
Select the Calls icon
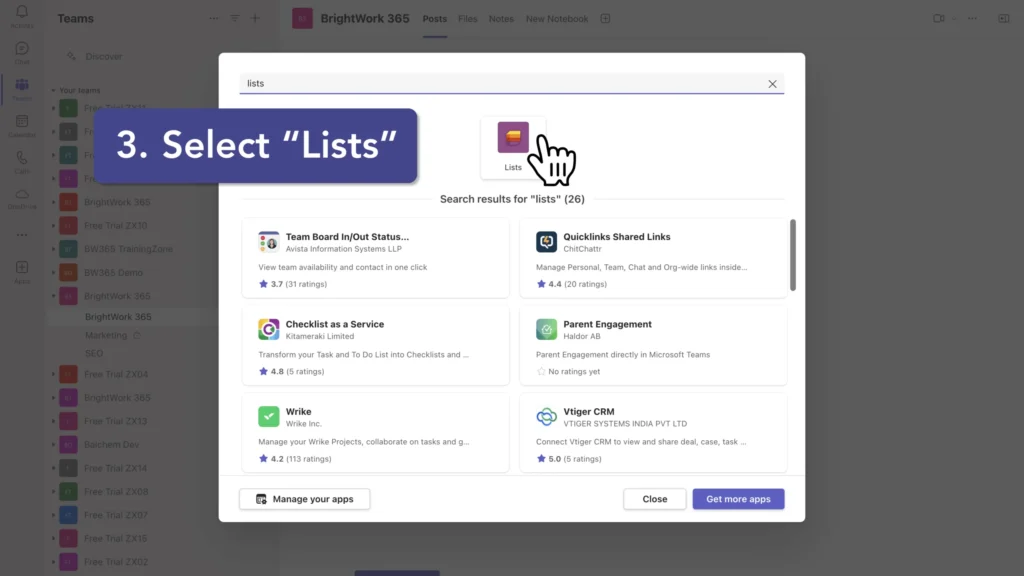(x=21, y=156)
